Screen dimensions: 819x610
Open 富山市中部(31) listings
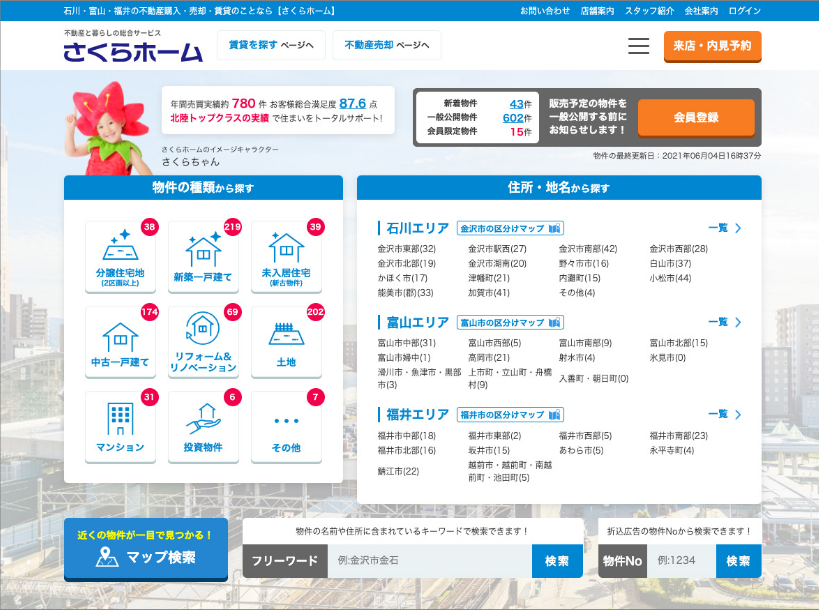coord(407,343)
